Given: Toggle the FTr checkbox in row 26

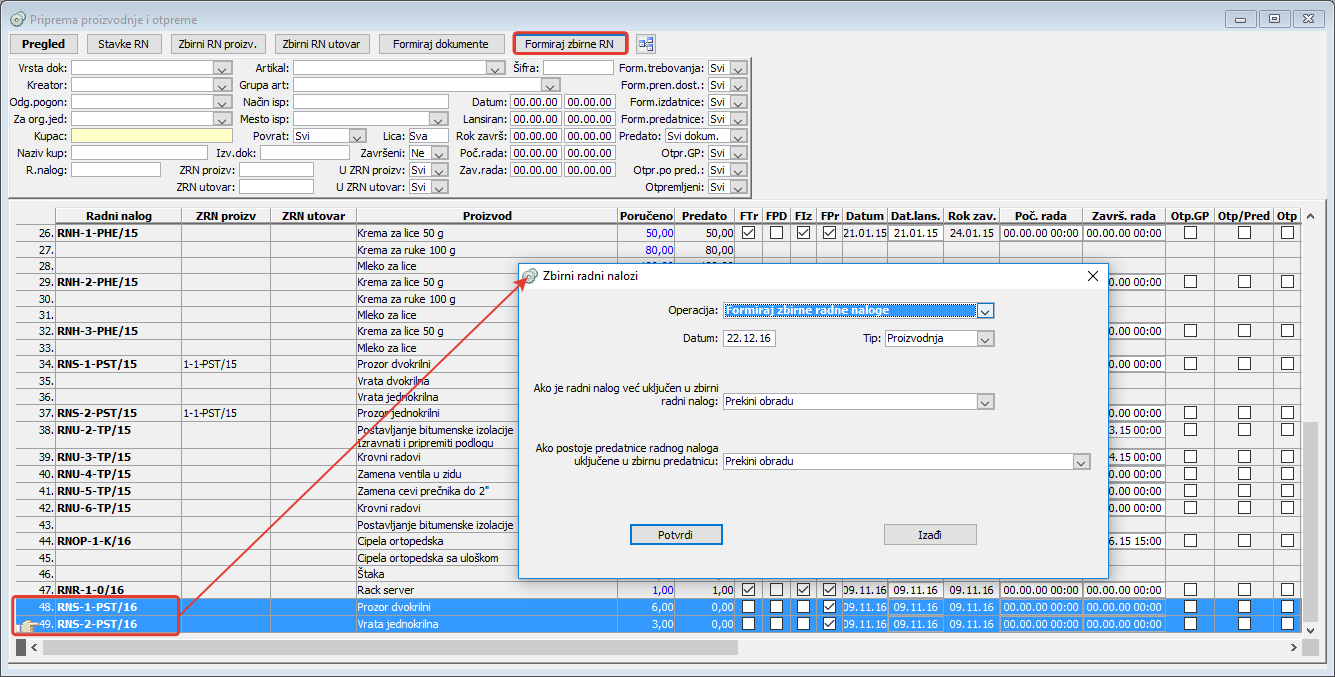Looking at the screenshot, I should point(749,232).
